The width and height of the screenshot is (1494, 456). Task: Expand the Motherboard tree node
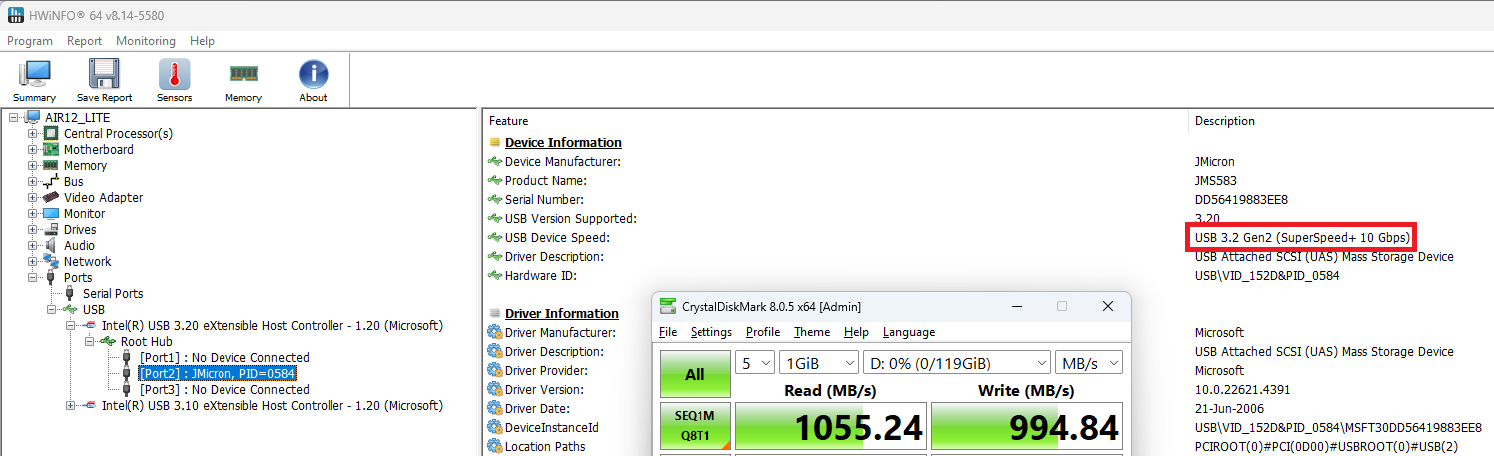(x=33, y=149)
